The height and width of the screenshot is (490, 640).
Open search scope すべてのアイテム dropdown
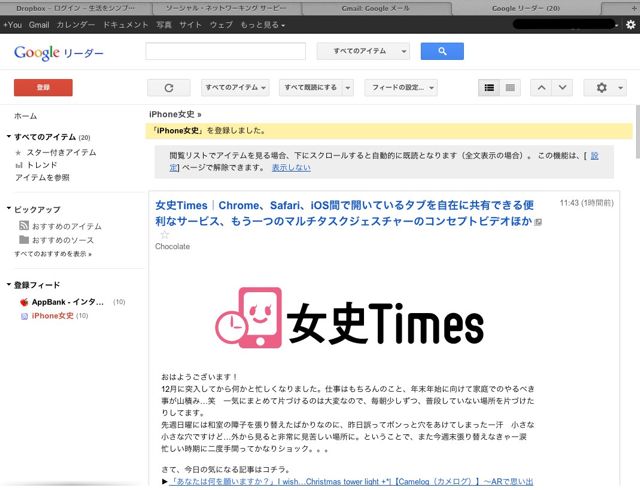click(x=363, y=51)
